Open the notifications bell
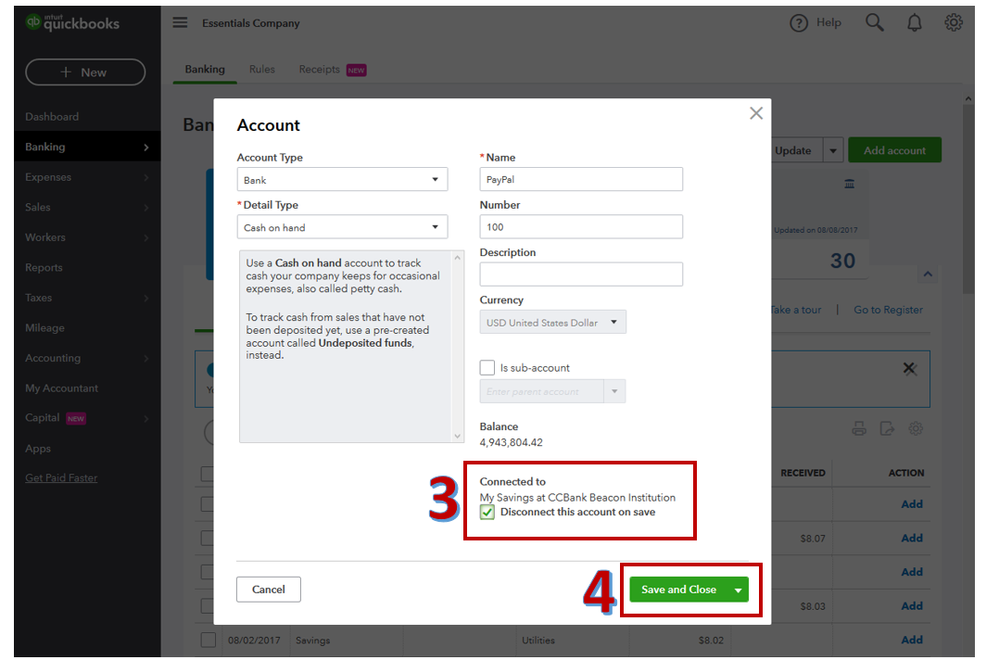 914,23
